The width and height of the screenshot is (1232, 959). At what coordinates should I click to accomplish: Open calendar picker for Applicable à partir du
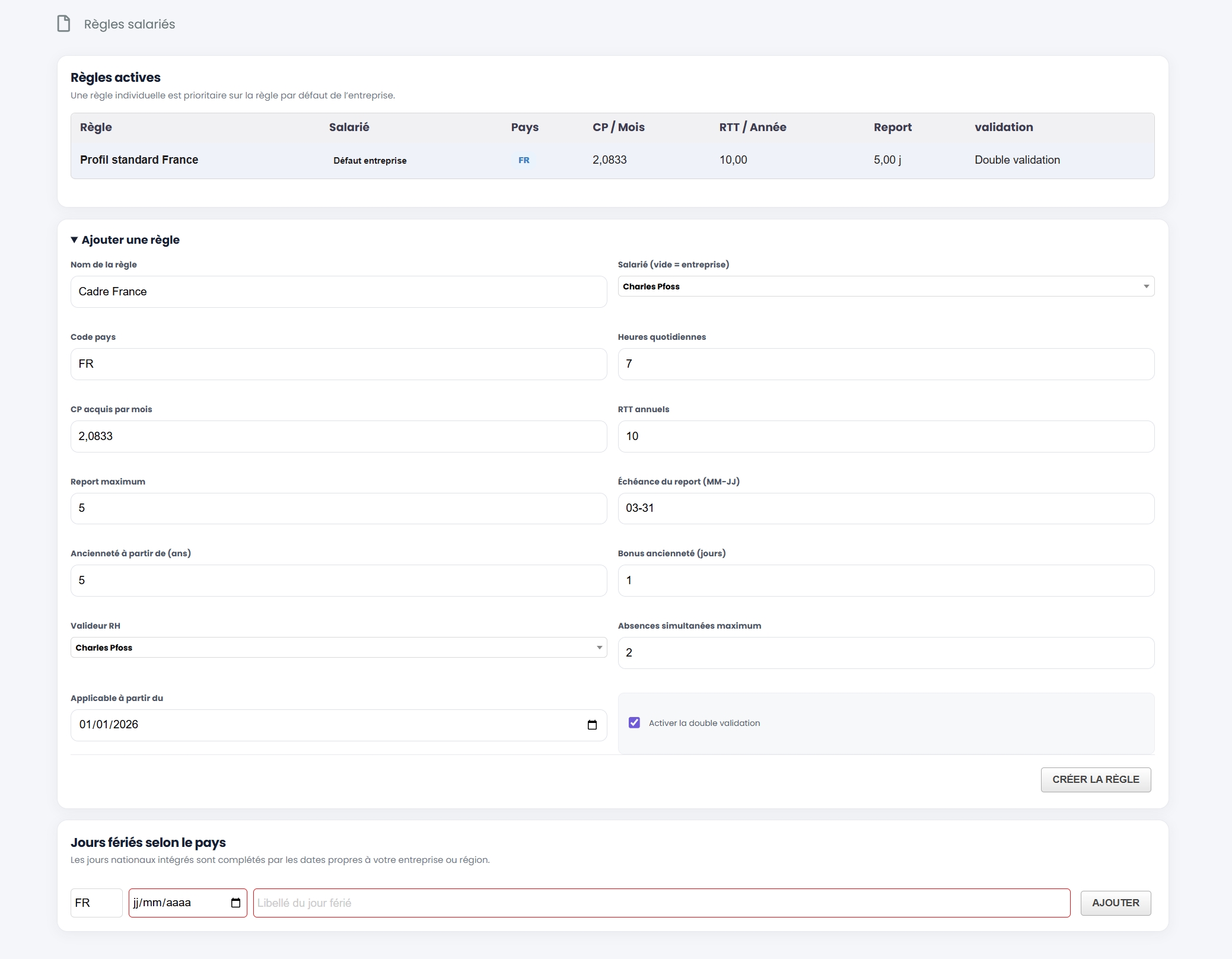592,725
